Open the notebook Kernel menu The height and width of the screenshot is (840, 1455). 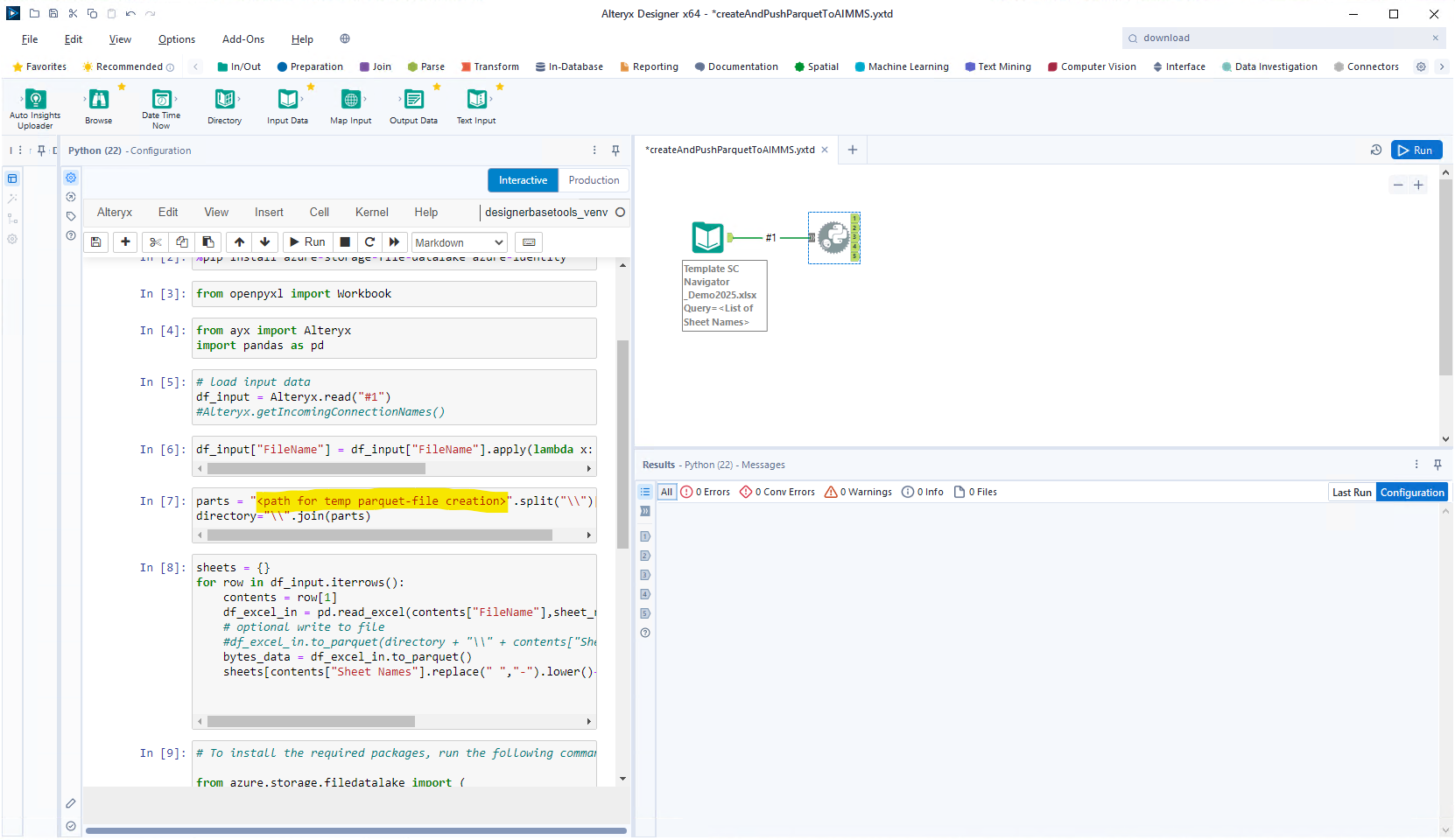(x=371, y=212)
